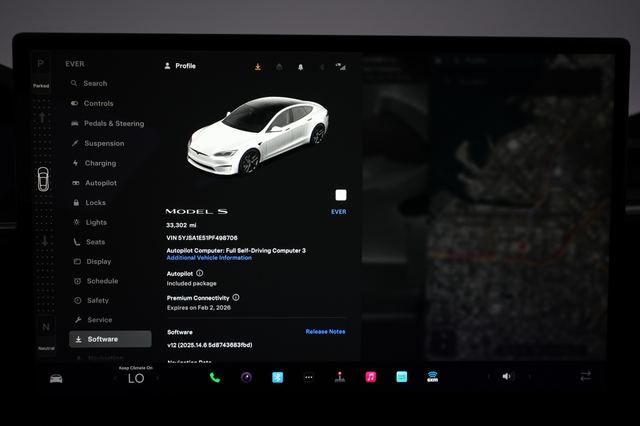640x426 pixels.
Task: Tap the VIN 5YJSA1E51PF498706 text
Action: 202,238
